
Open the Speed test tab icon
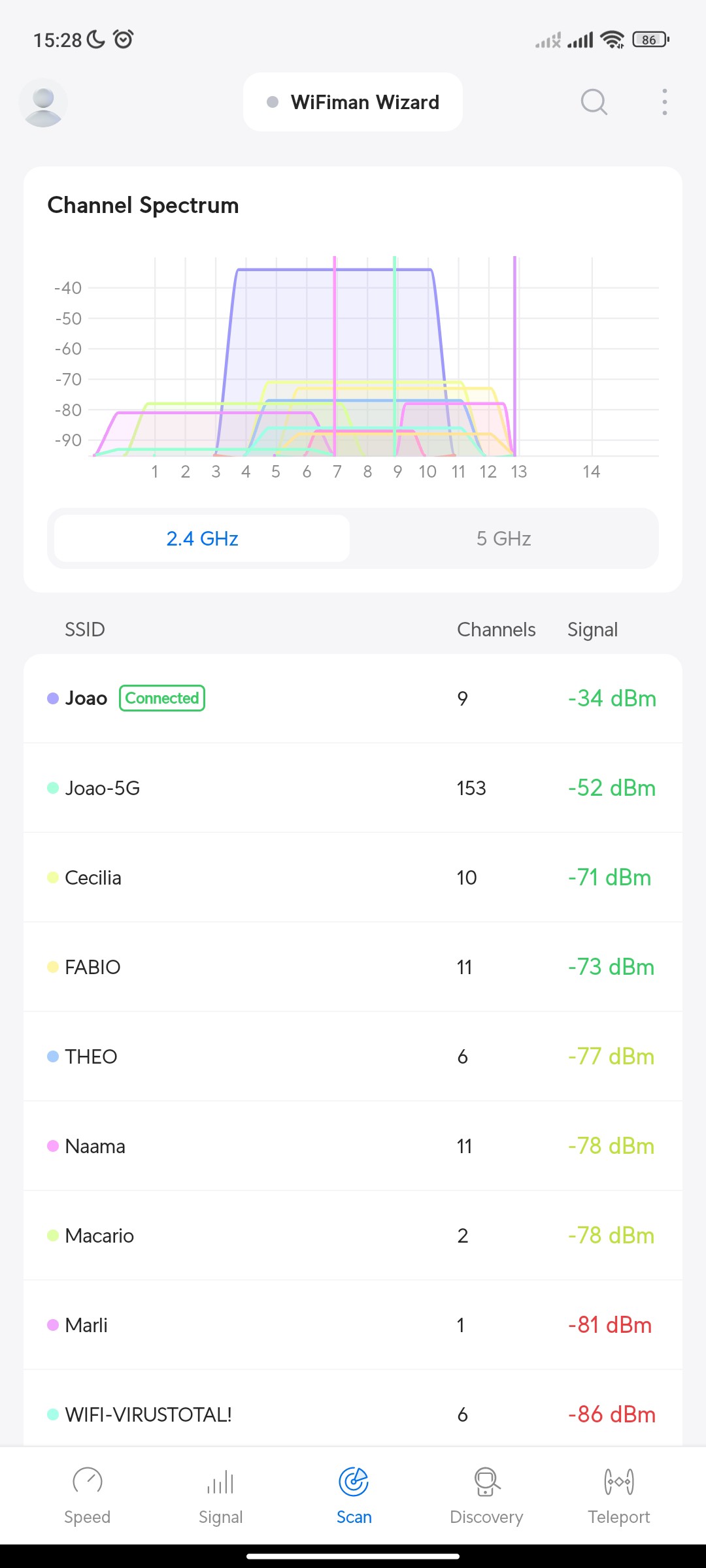tap(87, 1481)
